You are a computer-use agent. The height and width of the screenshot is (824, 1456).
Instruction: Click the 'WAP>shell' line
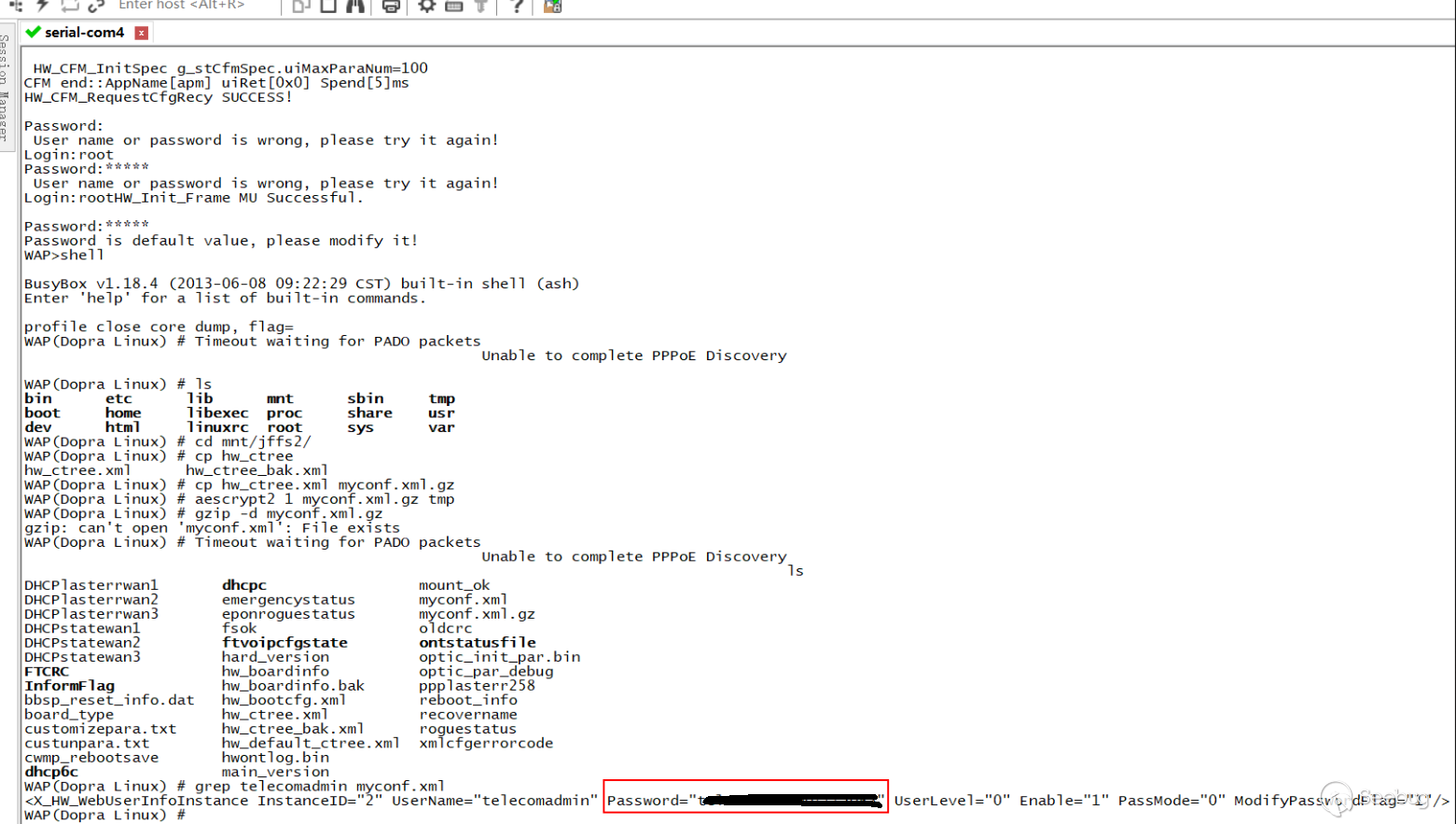point(64,255)
